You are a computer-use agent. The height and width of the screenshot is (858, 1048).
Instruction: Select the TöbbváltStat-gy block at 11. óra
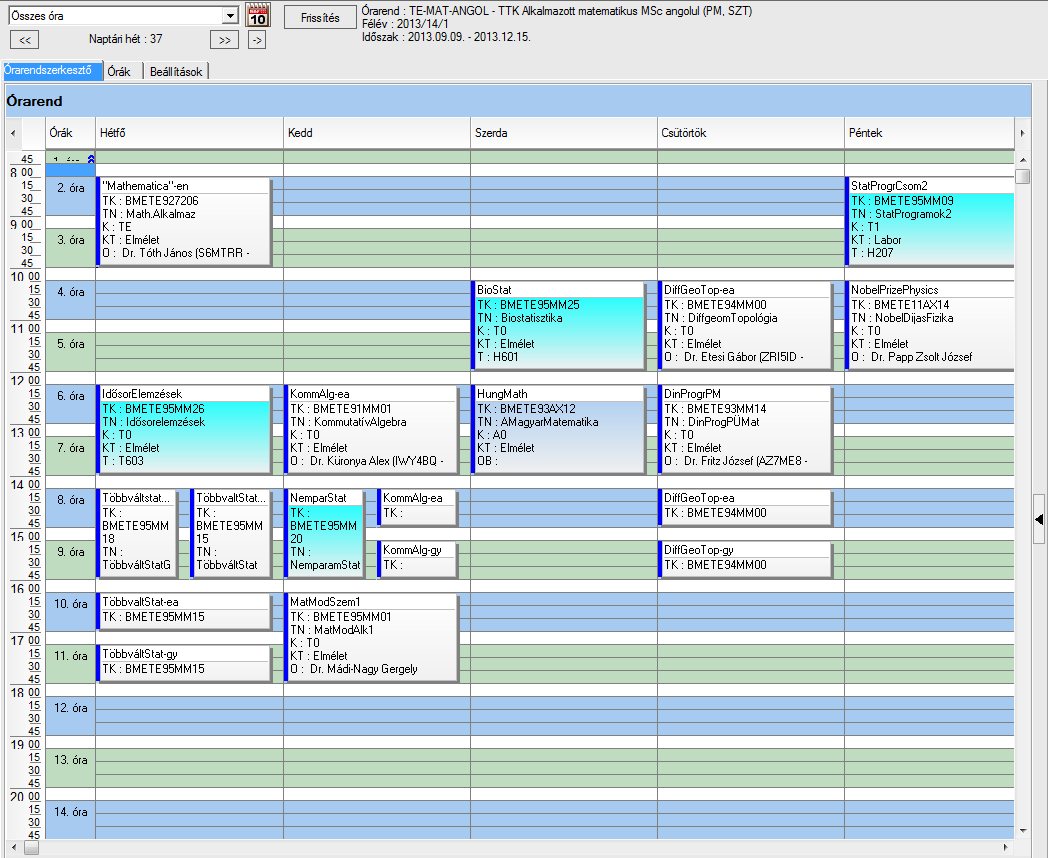tap(184, 664)
